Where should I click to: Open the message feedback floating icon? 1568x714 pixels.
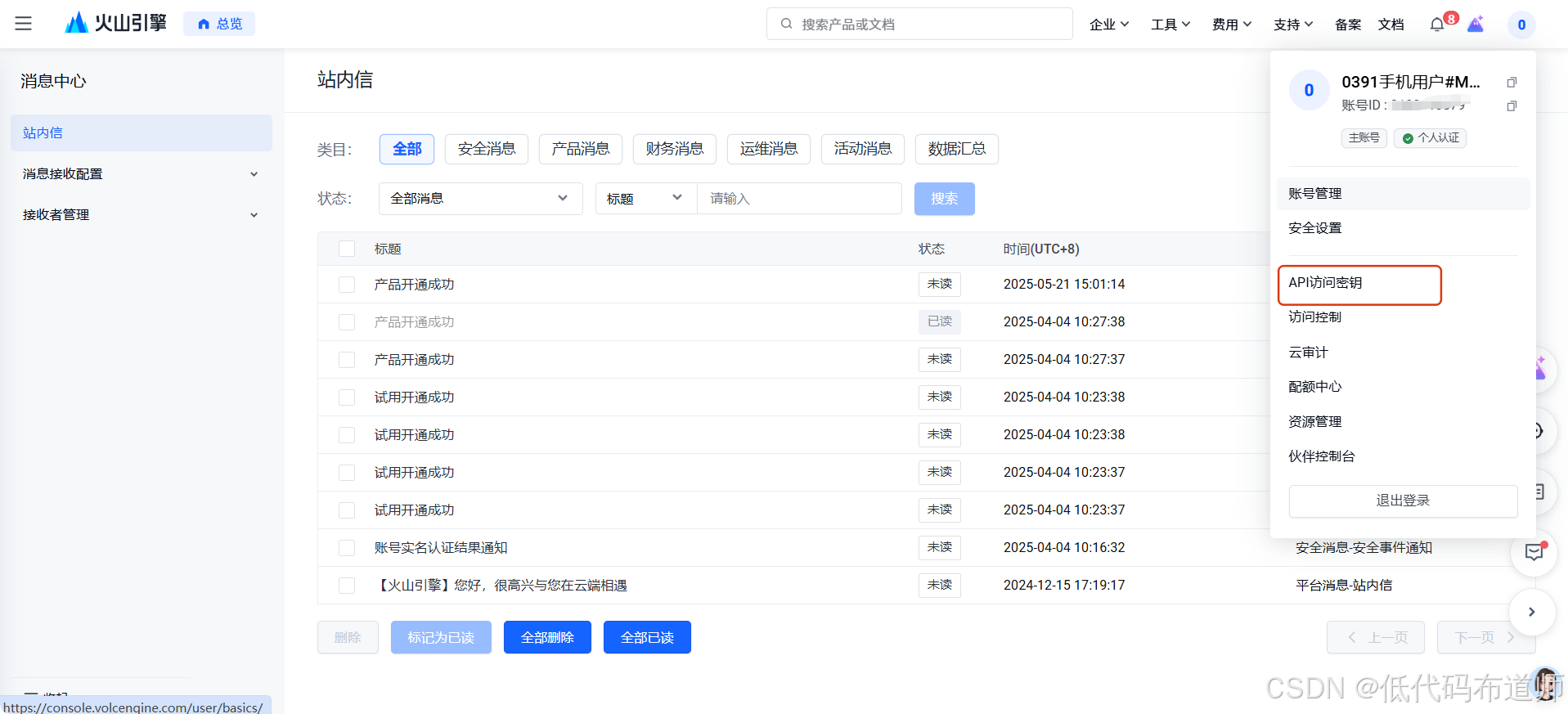[1534, 552]
